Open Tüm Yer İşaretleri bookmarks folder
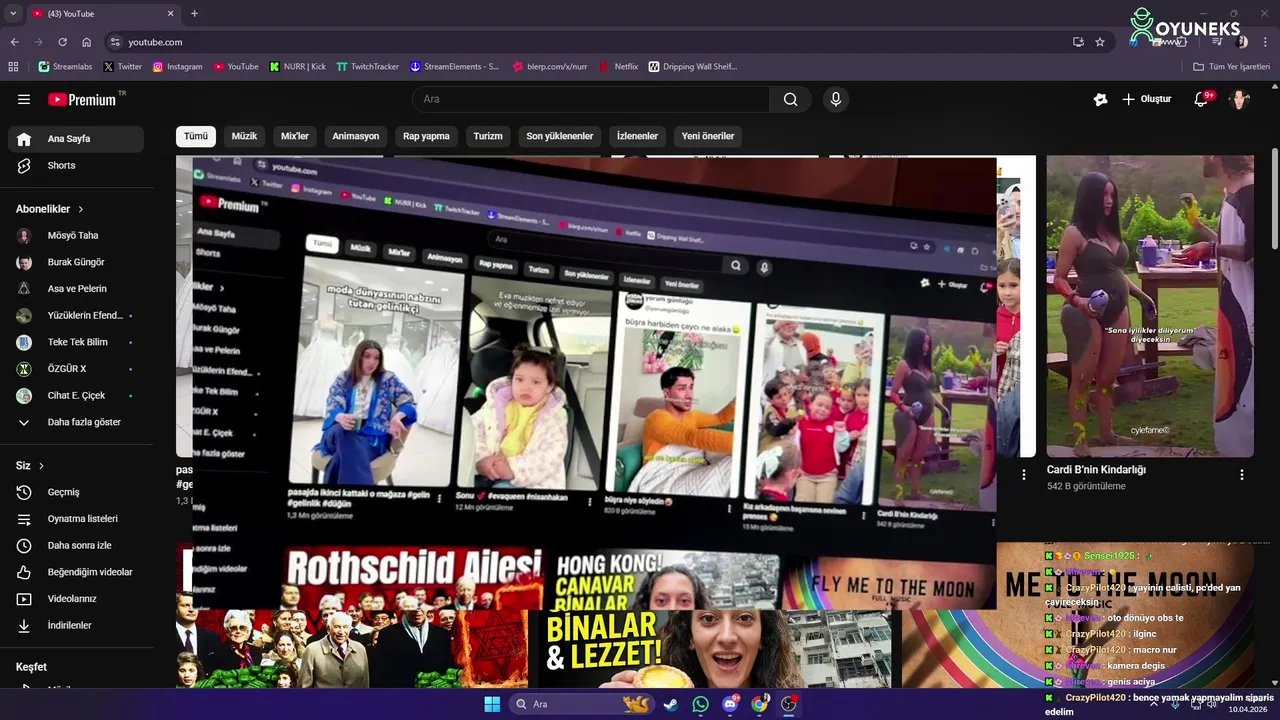 [1231, 67]
